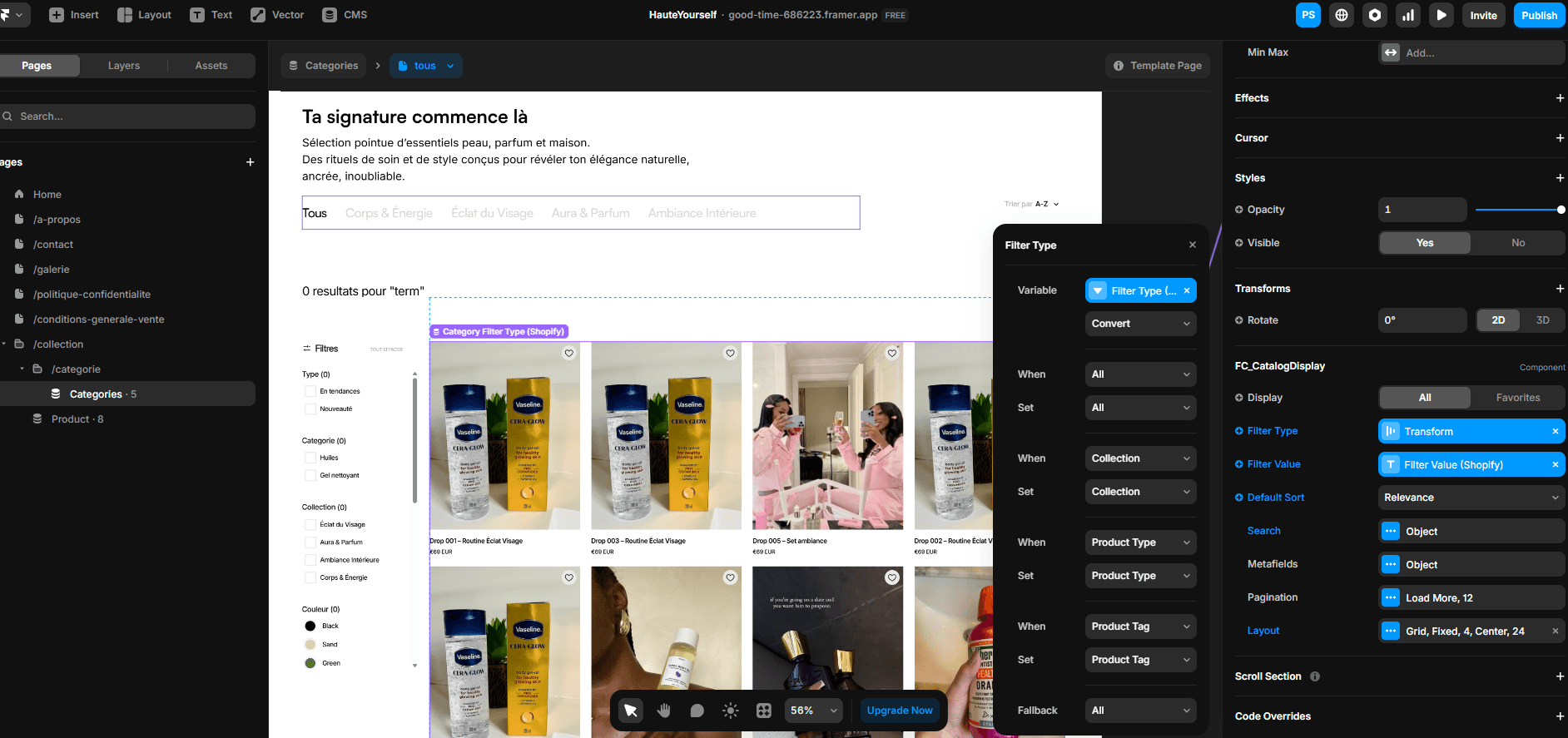
Task: Switch Rotate mode to 3D
Action: [x=1542, y=320]
